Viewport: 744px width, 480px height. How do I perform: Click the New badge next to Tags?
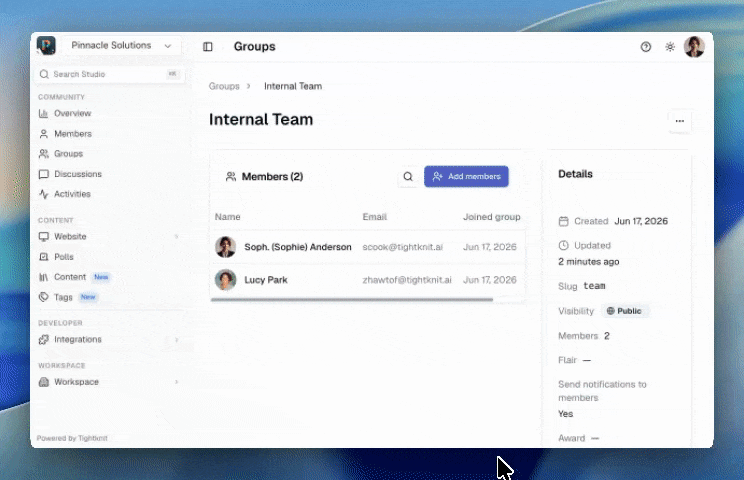click(88, 297)
